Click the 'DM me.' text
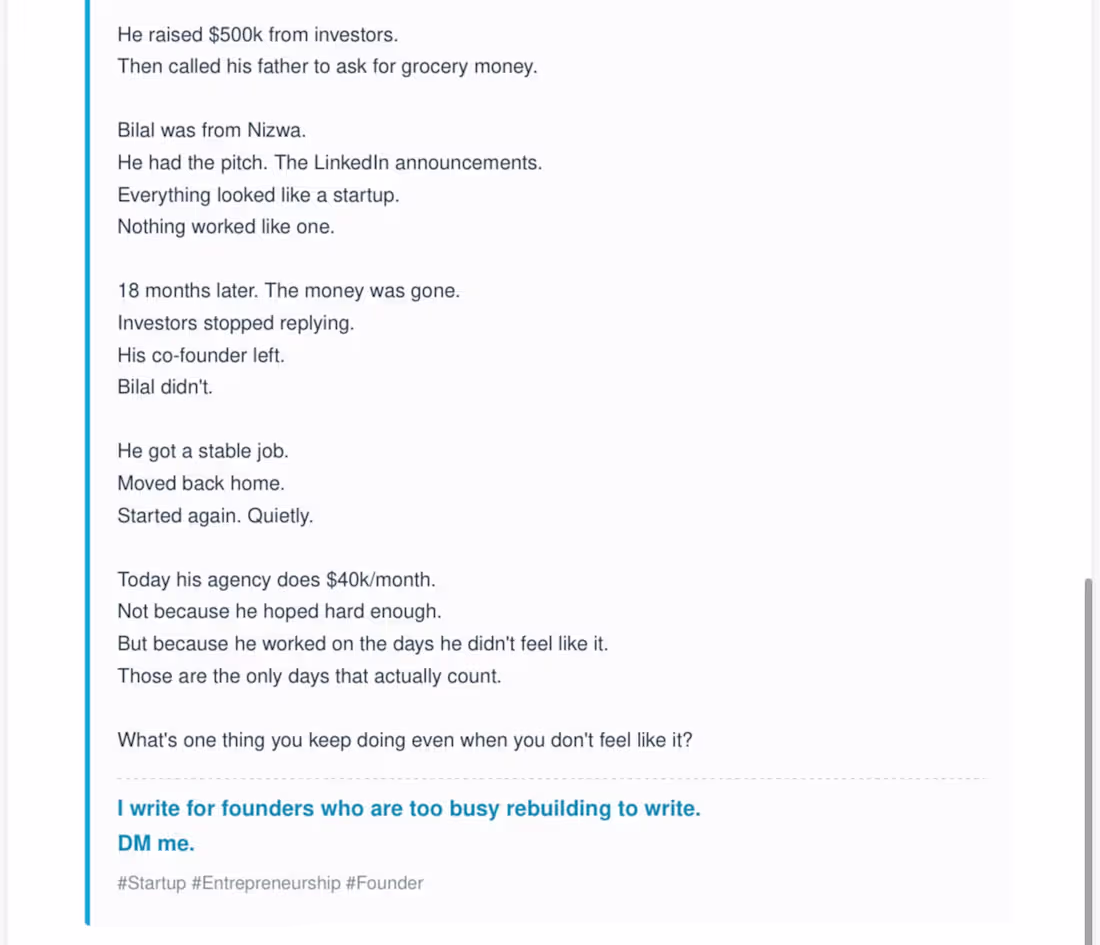The width and height of the screenshot is (1100, 945). [156, 843]
